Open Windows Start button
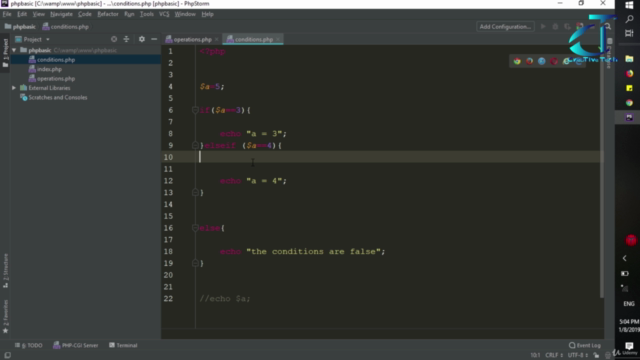This screenshot has height=360, width=640. pos(629,5)
